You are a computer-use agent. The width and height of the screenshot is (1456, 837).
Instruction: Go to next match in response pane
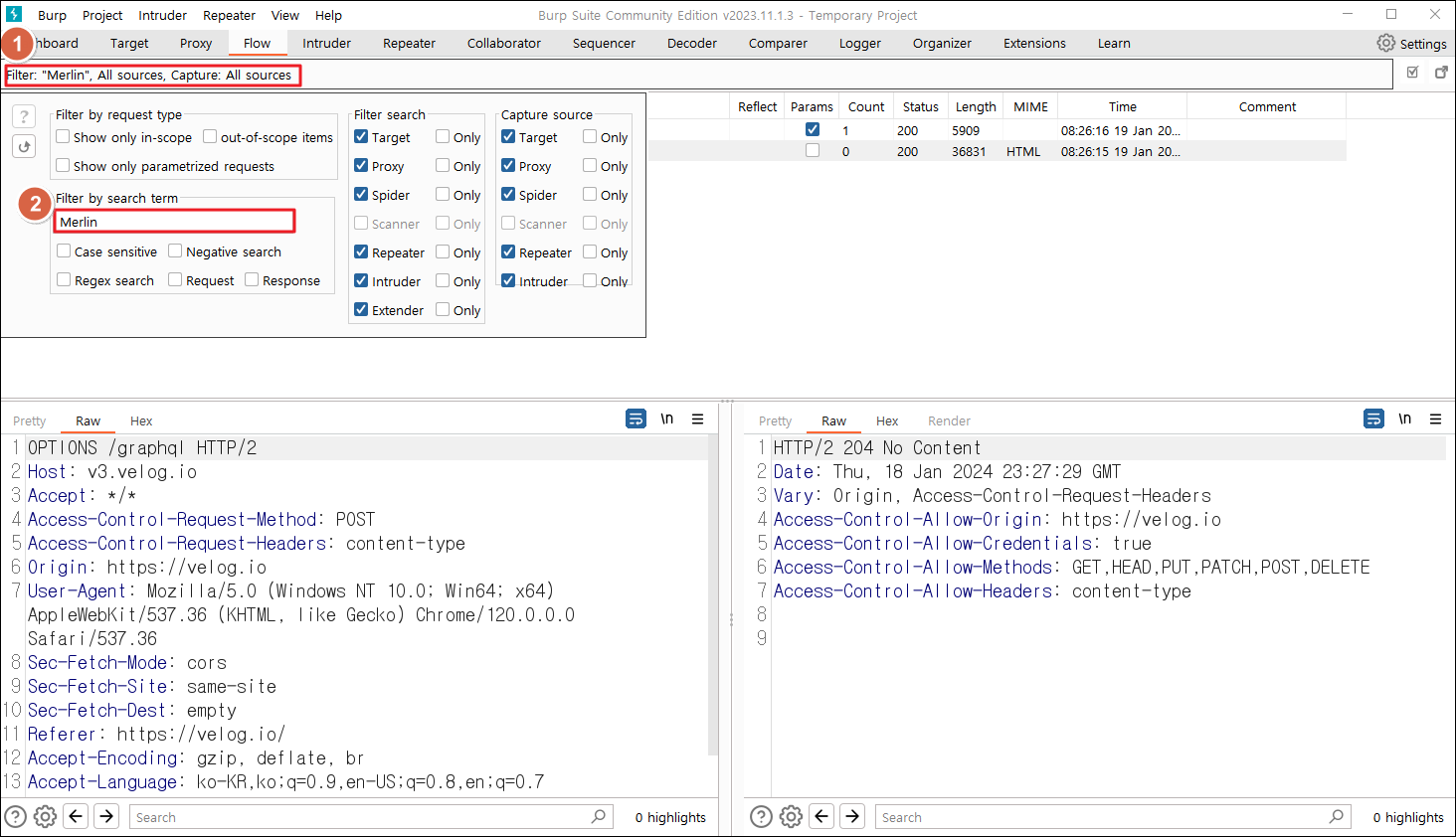pyautogui.click(x=852, y=816)
